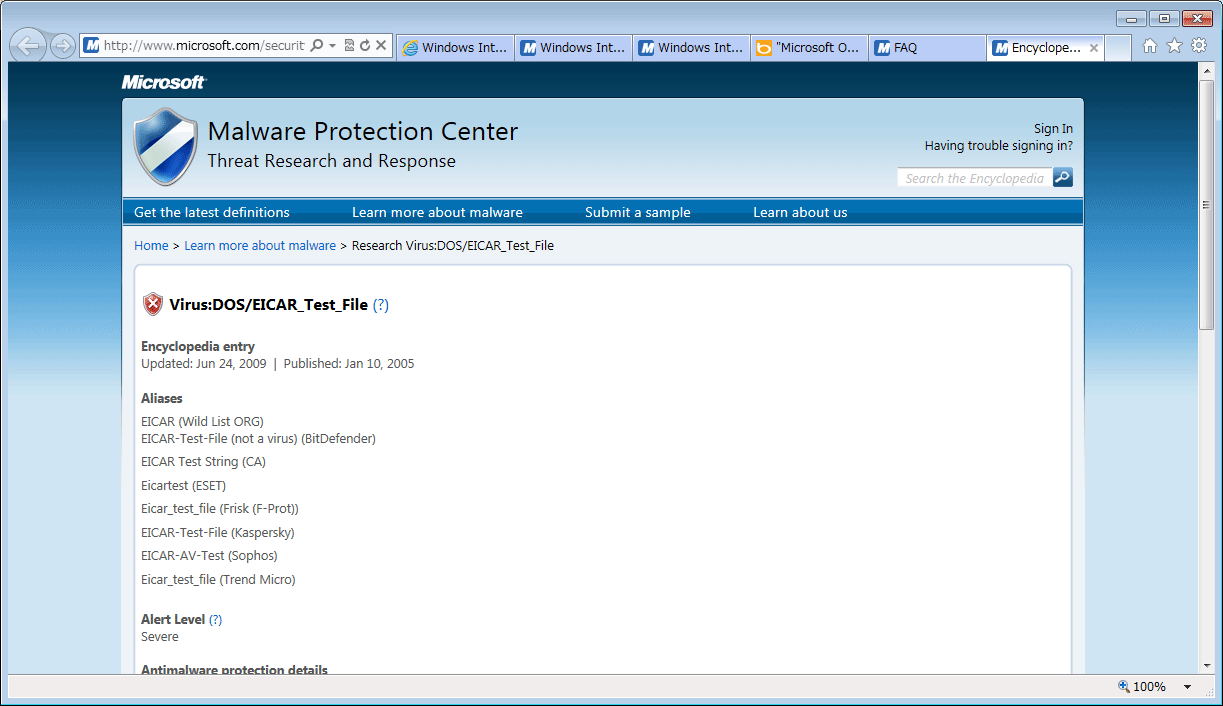Click the red shield virus alert icon
The height and width of the screenshot is (706, 1223).
click(x=152, y=304)
